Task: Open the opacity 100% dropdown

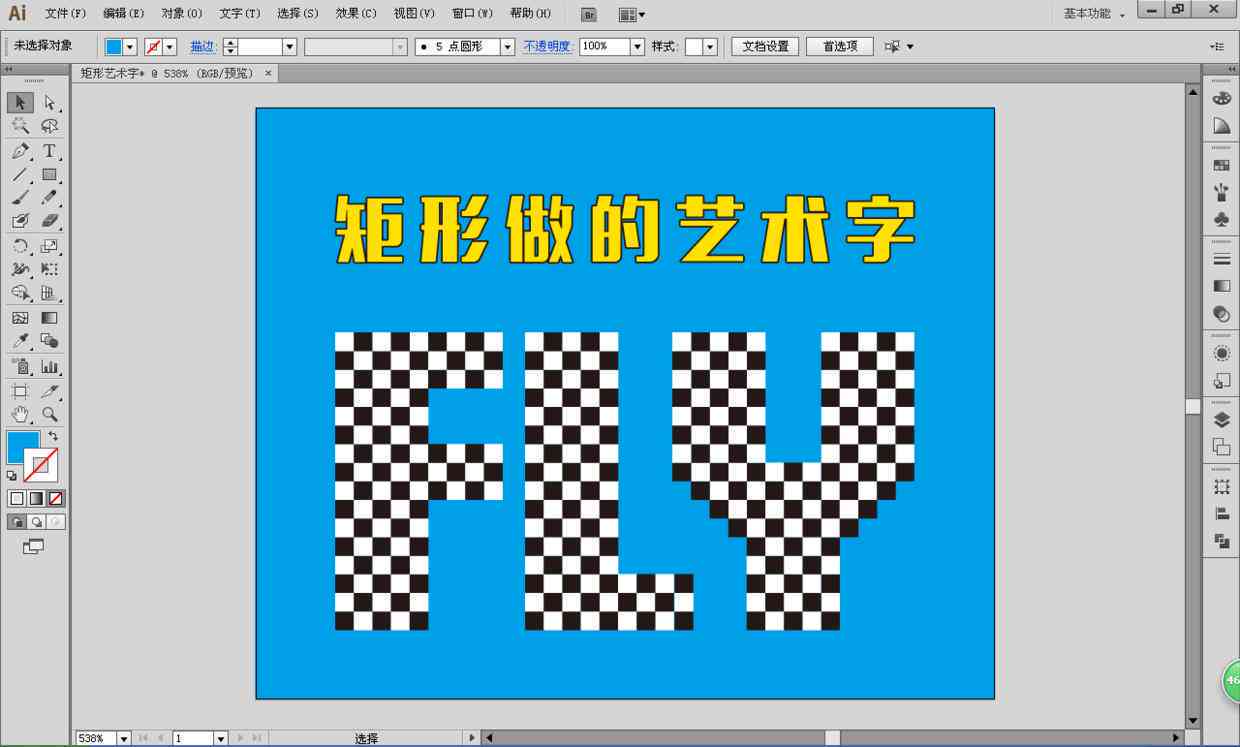Action: click(637, 47)
